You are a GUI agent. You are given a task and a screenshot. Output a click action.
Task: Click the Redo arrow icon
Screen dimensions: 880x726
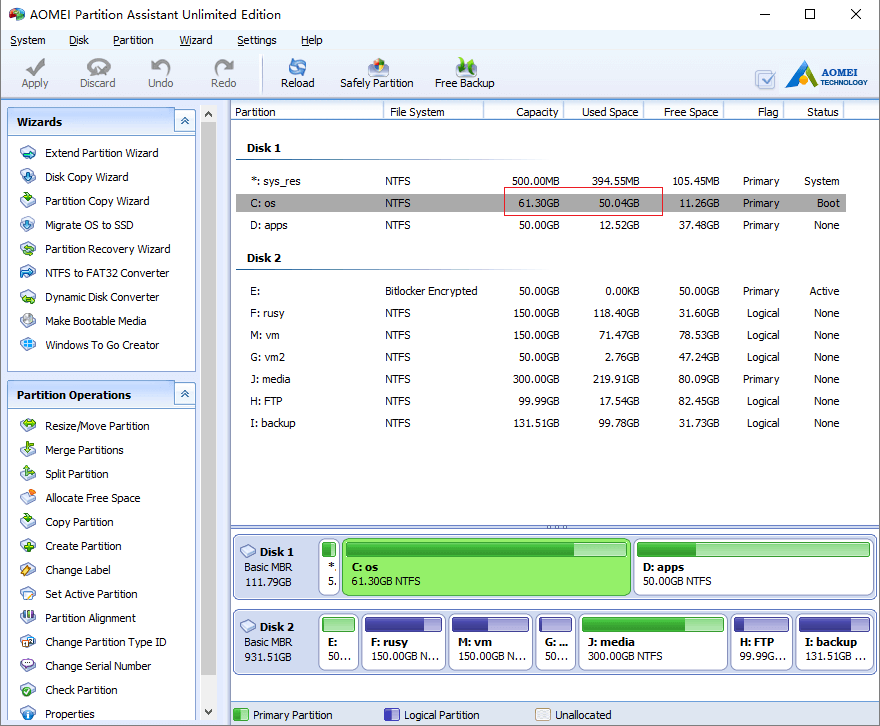click(x=223, y=67)
